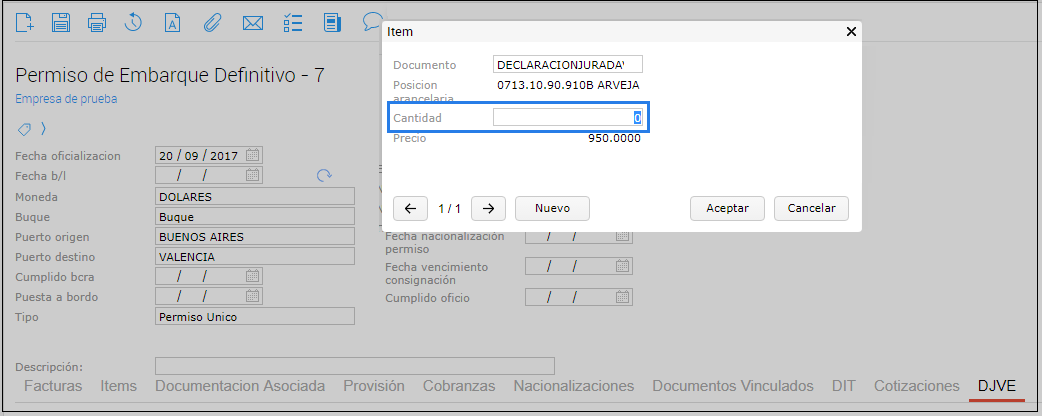Open calendar picker for Fecha oficializacion

click(x=253, y=155)
